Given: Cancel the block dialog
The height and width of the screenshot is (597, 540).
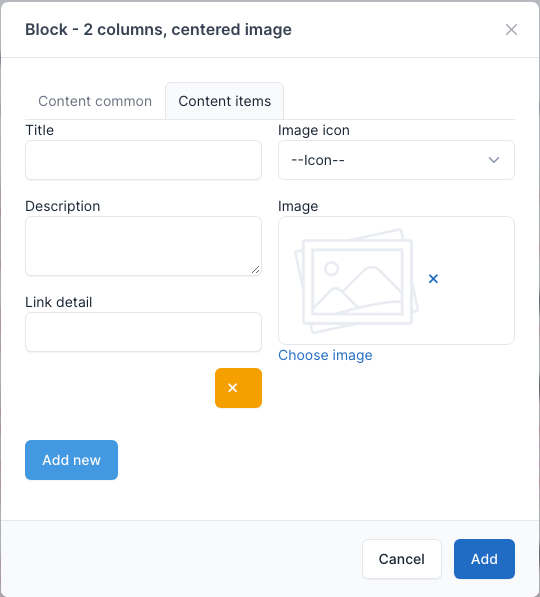Looking at the screenshot, I should (x=402, y=559).
